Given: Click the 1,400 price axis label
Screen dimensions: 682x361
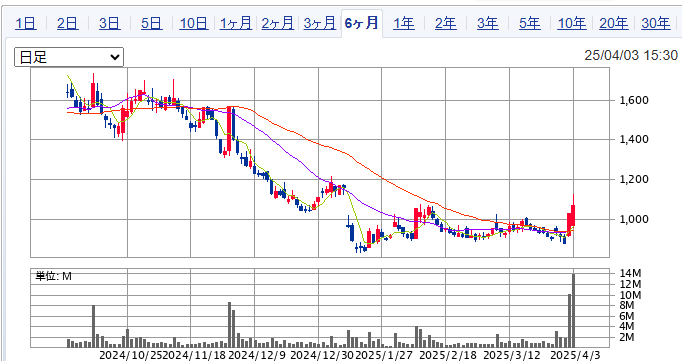Looking at the screenshot, I should click(634, 139).
